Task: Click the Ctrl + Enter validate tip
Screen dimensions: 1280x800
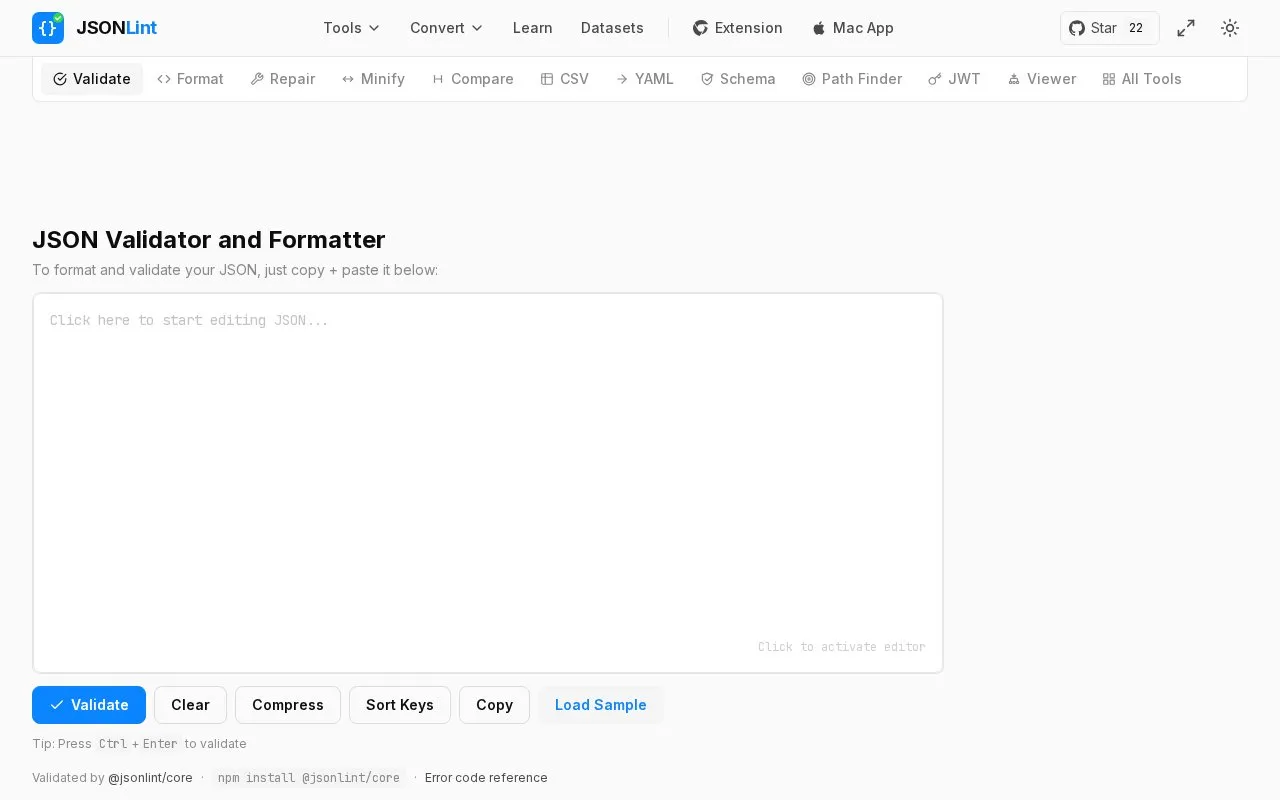Action: [x=139, y=744]
